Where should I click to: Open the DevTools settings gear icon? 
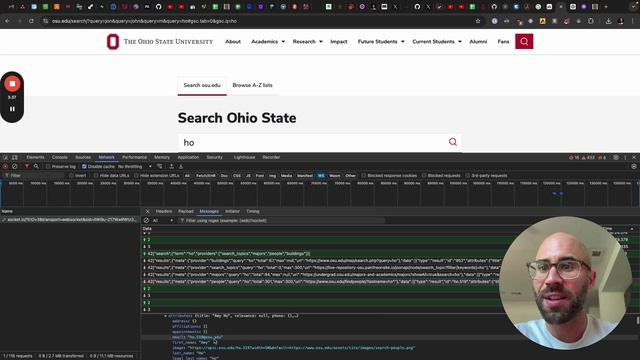click(616, 157)
